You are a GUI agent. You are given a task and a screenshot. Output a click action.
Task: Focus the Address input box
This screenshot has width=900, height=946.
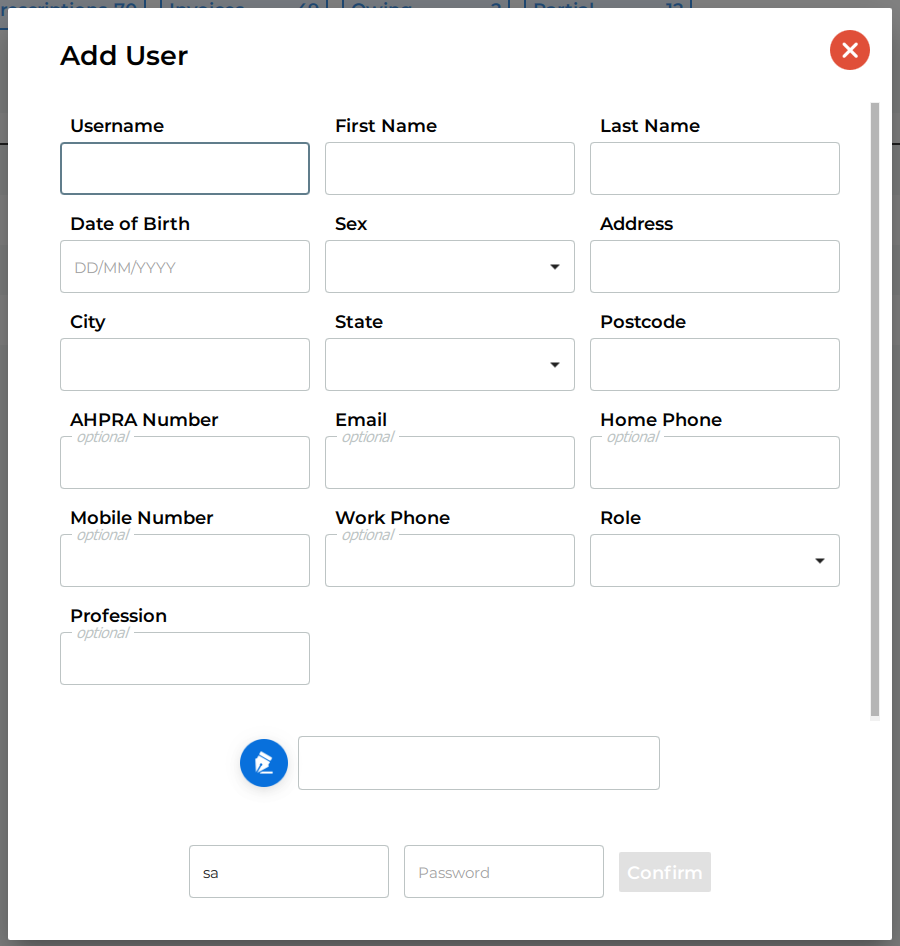(x=714, y=267)
